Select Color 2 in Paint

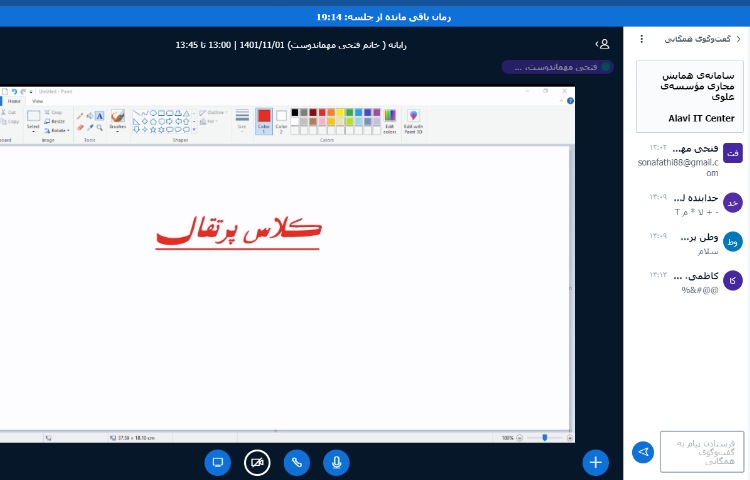(x=281, y=121)
